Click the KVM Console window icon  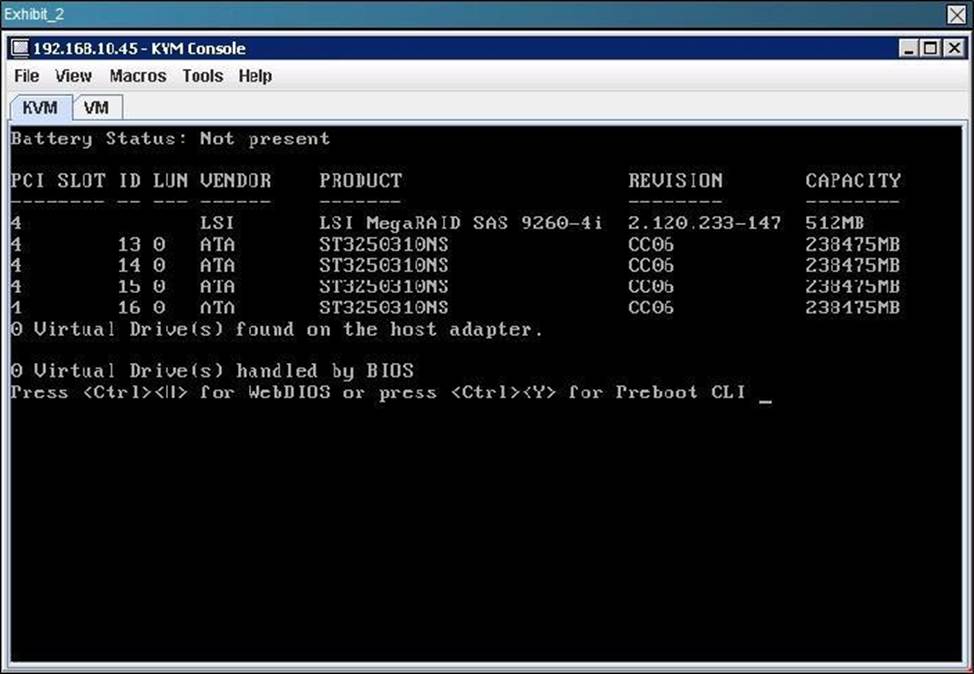click(x=21, y=49)
